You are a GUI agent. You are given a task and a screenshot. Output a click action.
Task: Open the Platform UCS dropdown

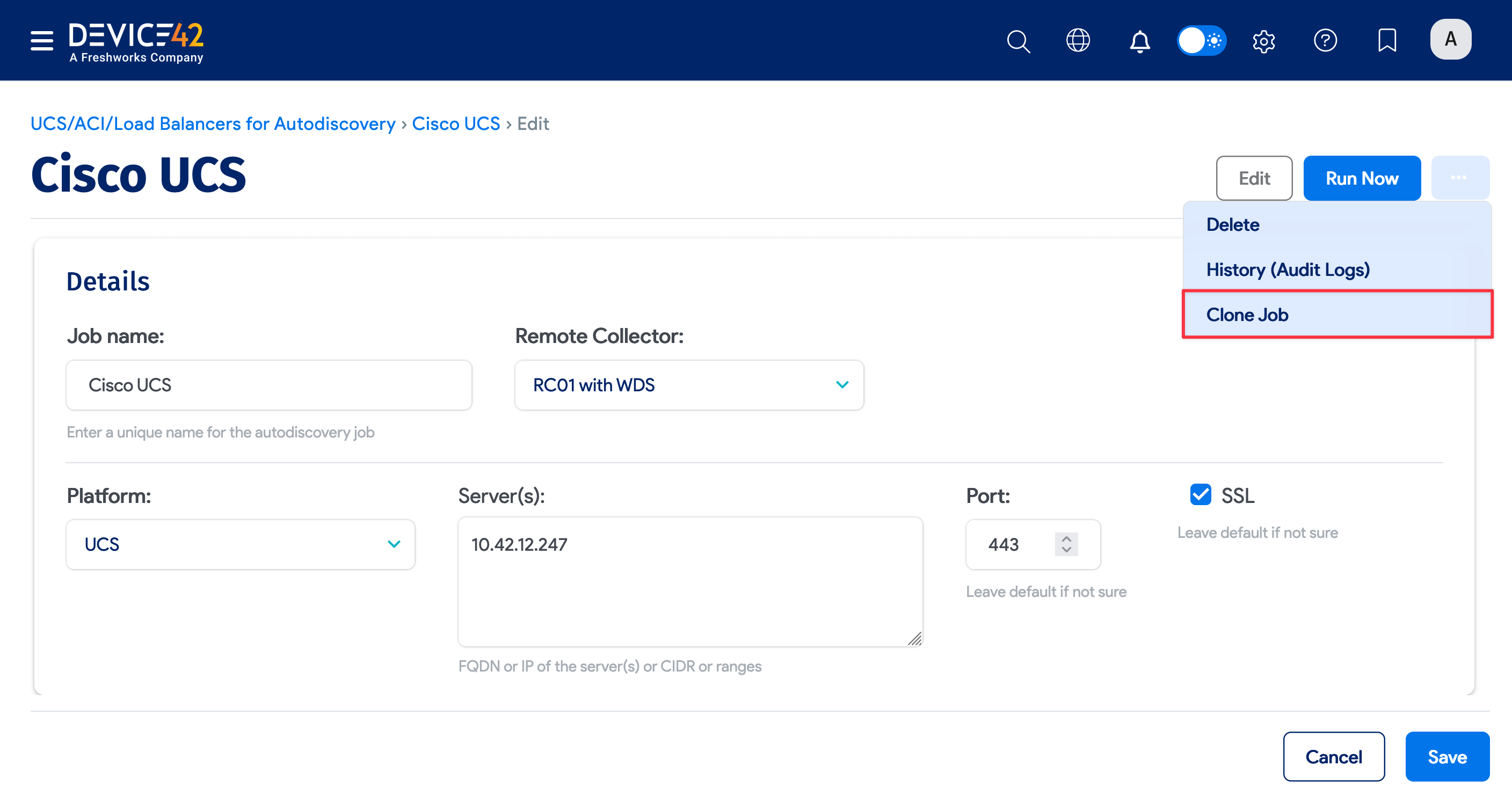[x=241, y=544]
